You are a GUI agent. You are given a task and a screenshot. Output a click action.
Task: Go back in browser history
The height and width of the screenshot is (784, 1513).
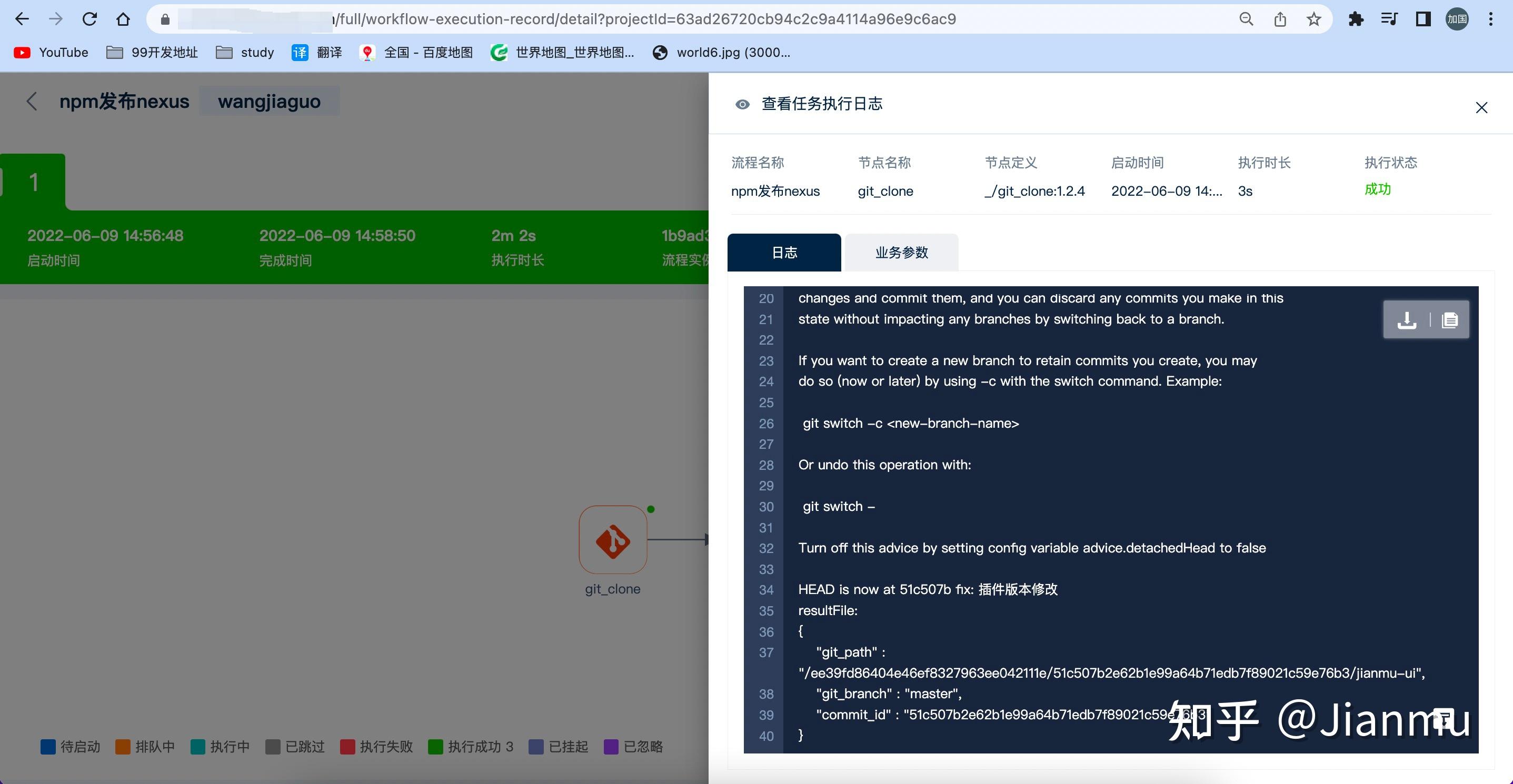coord(22,19)
